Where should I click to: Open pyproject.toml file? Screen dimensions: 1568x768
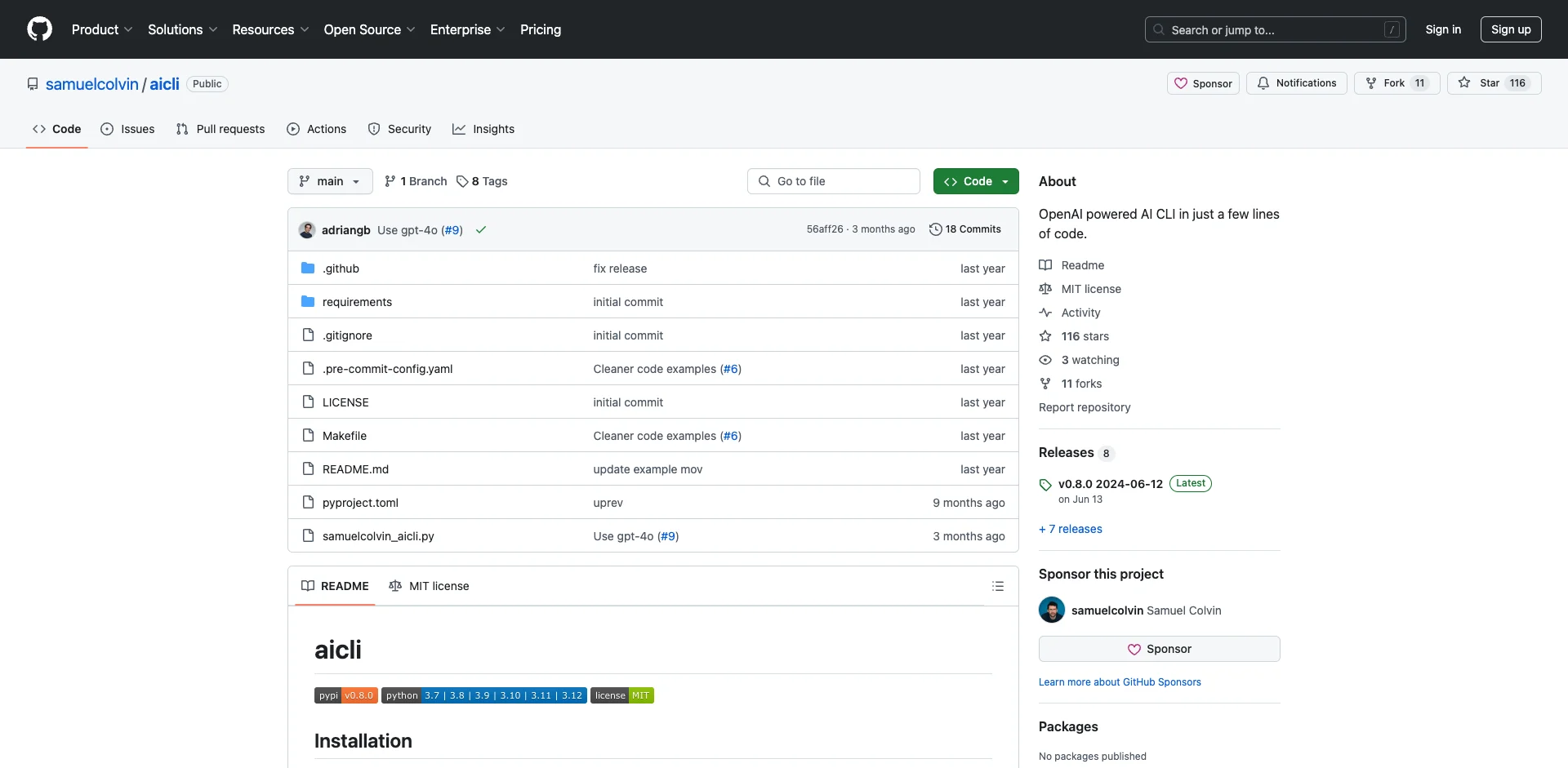pyautogui.click(x=360, y=503)
